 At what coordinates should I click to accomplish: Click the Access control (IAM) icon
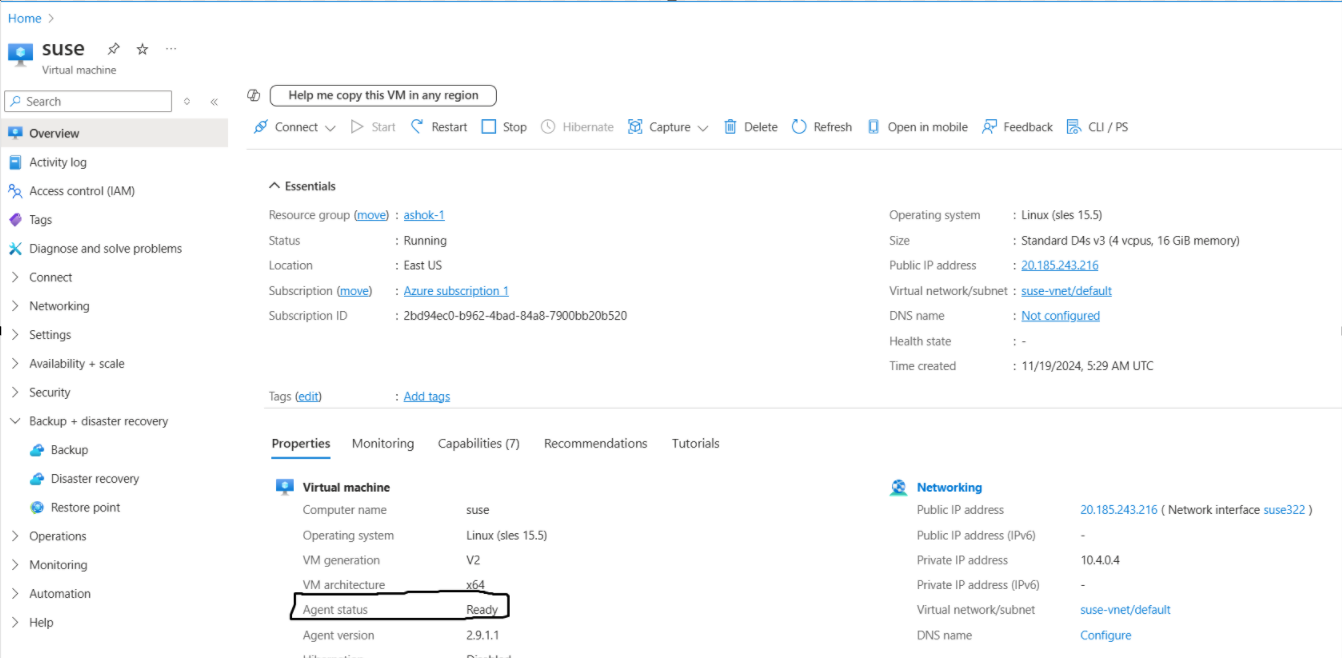coord(15,191)
